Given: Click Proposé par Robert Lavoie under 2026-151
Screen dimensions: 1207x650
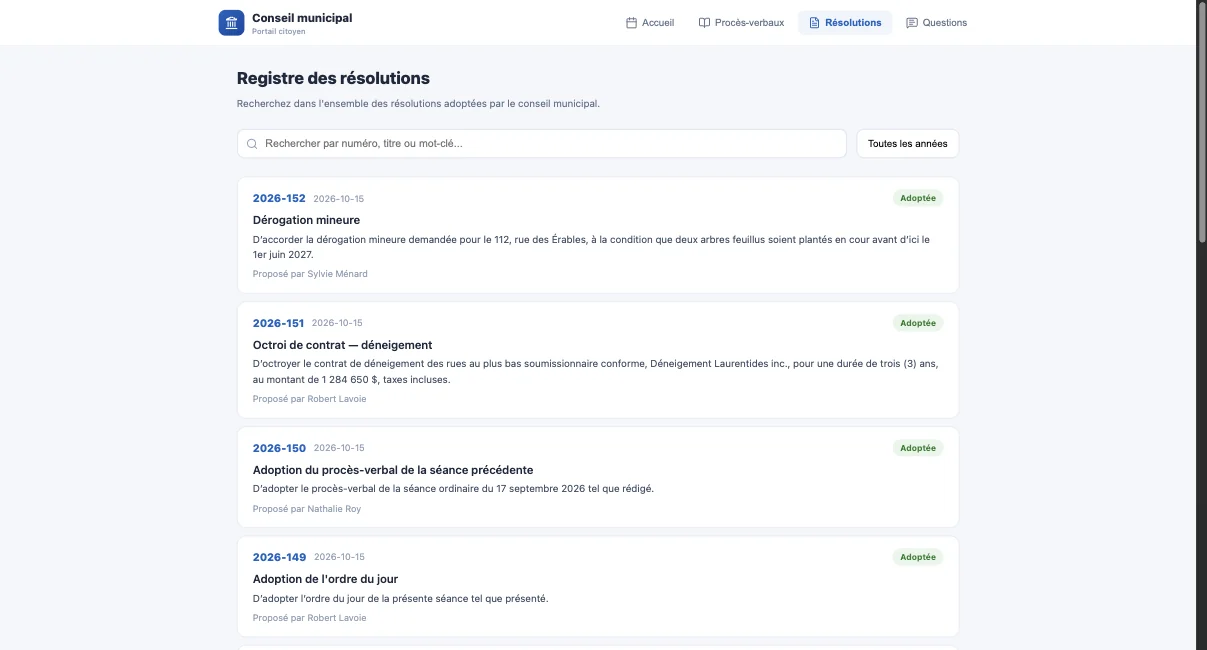Looking at the screenshot, I should coord(310,399).
